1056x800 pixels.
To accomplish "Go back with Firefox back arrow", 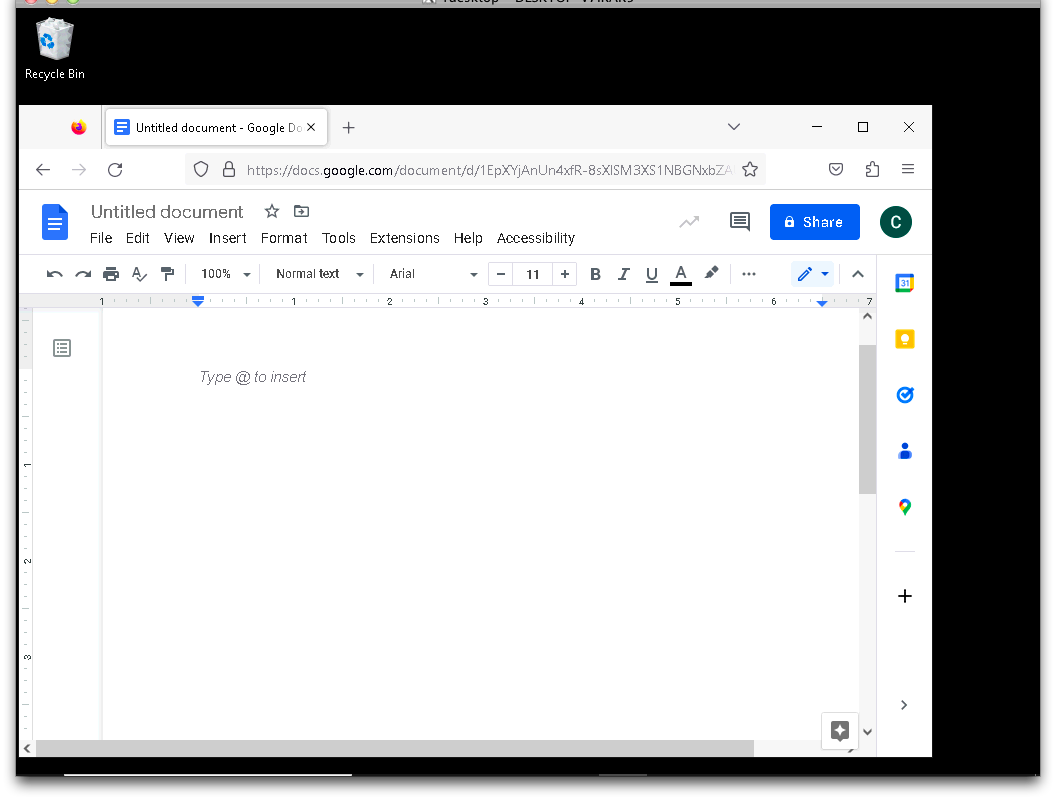I will click(43, 170).
